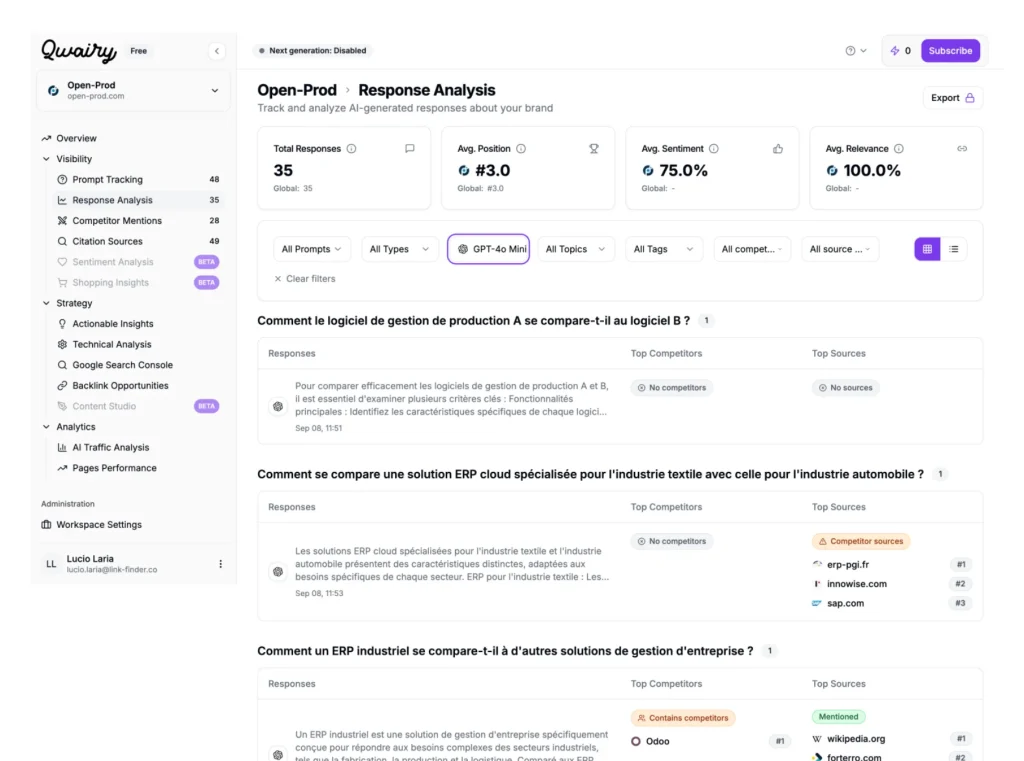Open the All Types filter dropdown
Viewport: 1024px width, 761px height.
tap(399, 249)
